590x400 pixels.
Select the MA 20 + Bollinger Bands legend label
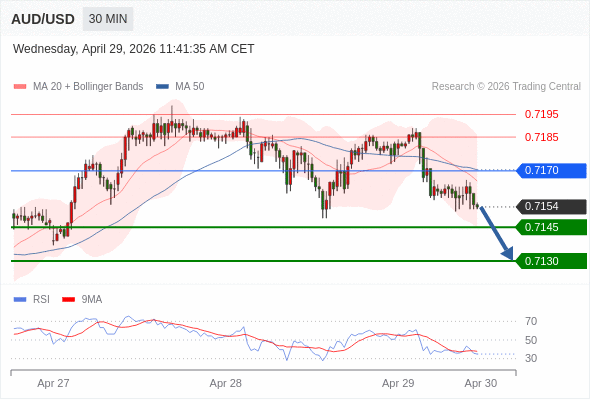point(88,87)
